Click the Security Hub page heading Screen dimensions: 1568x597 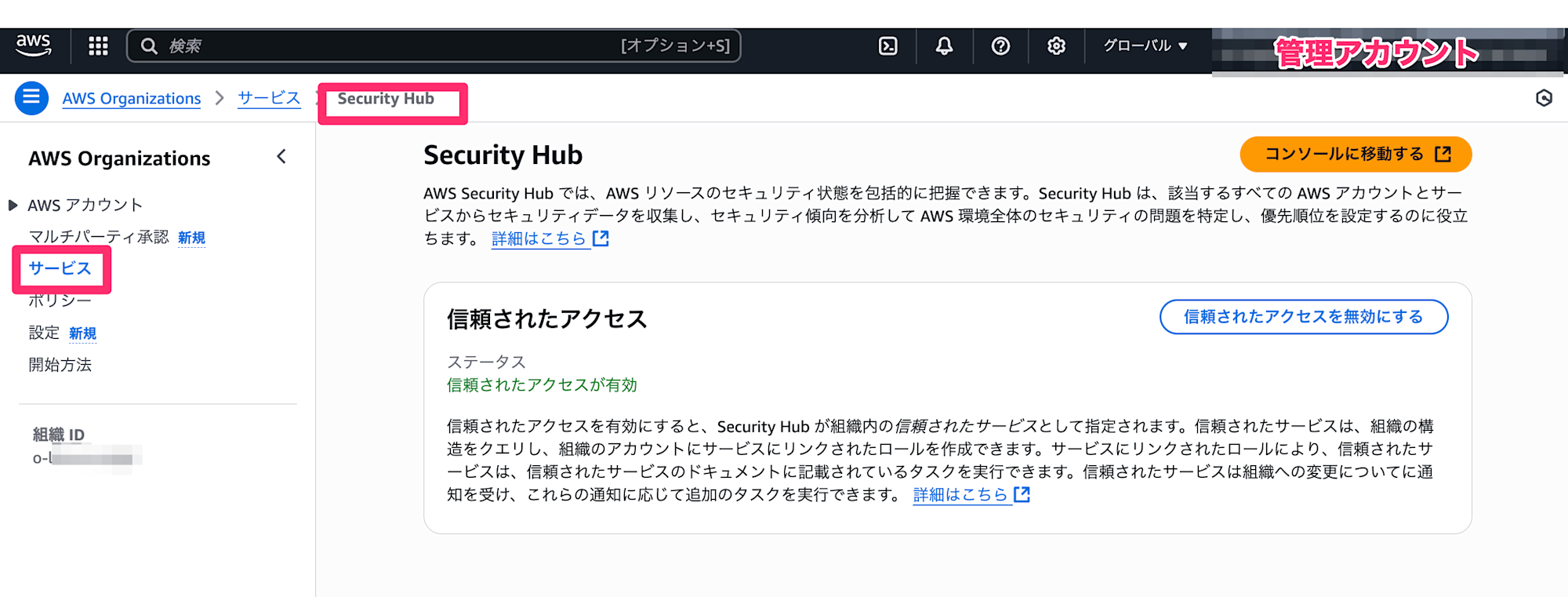tap(503, 155)
